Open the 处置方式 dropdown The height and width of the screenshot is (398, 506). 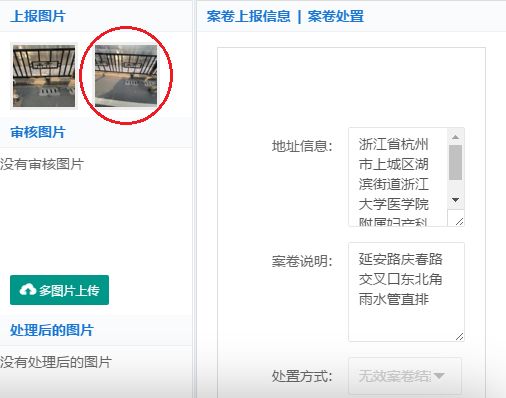pyautogui.click(x=405, y=376)
